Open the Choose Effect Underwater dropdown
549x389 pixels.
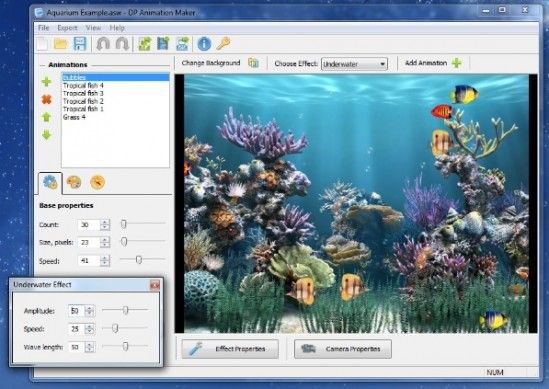pyautogui.click(x=354, y=64)
